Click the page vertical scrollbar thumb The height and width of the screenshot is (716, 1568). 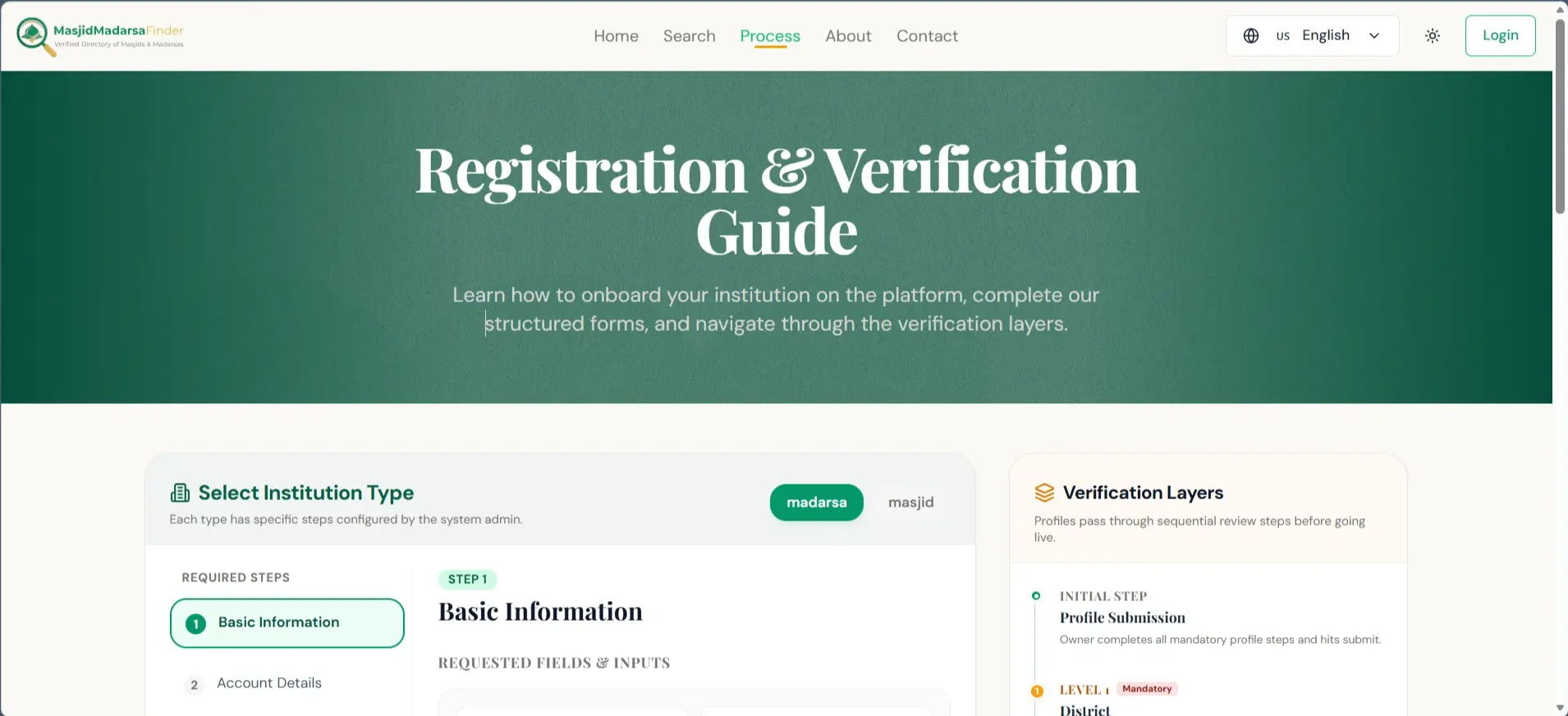[1560, 115]
